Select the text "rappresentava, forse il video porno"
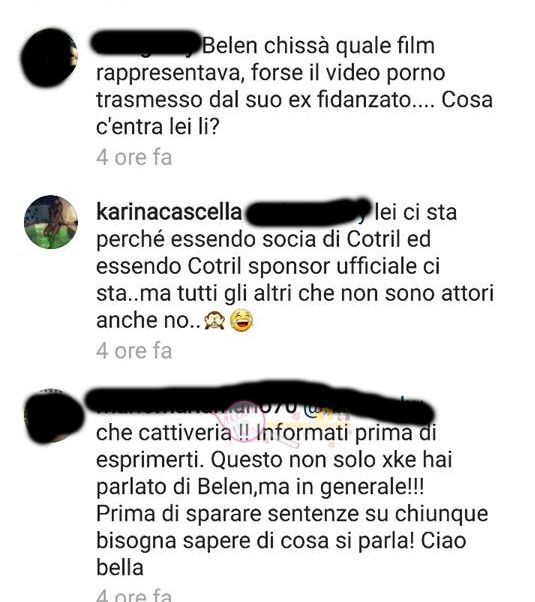535x602 pixels. [x=270, y=73]
